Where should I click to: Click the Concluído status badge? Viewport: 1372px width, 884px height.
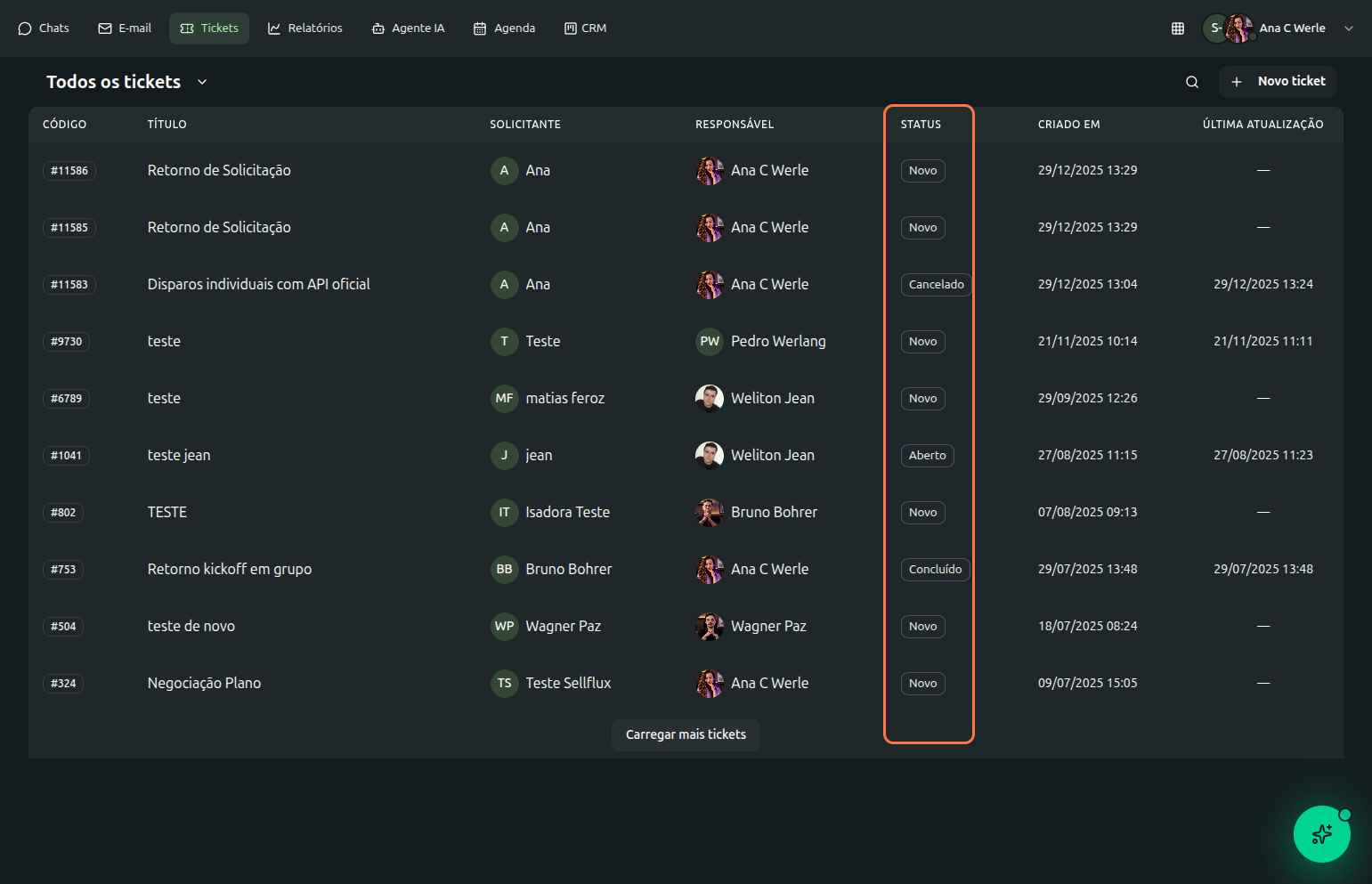click(935, 570)
